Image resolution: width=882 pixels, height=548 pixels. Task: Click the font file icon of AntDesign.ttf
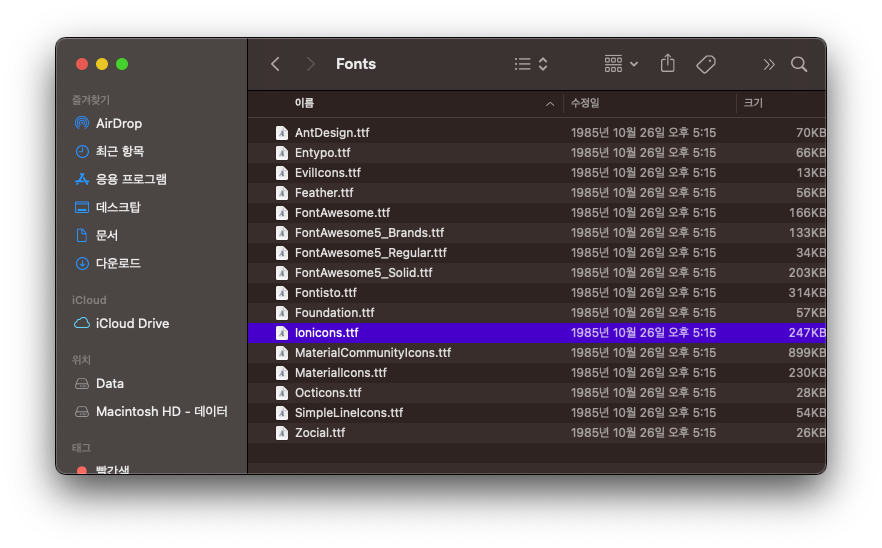click(x=282, y=133)
